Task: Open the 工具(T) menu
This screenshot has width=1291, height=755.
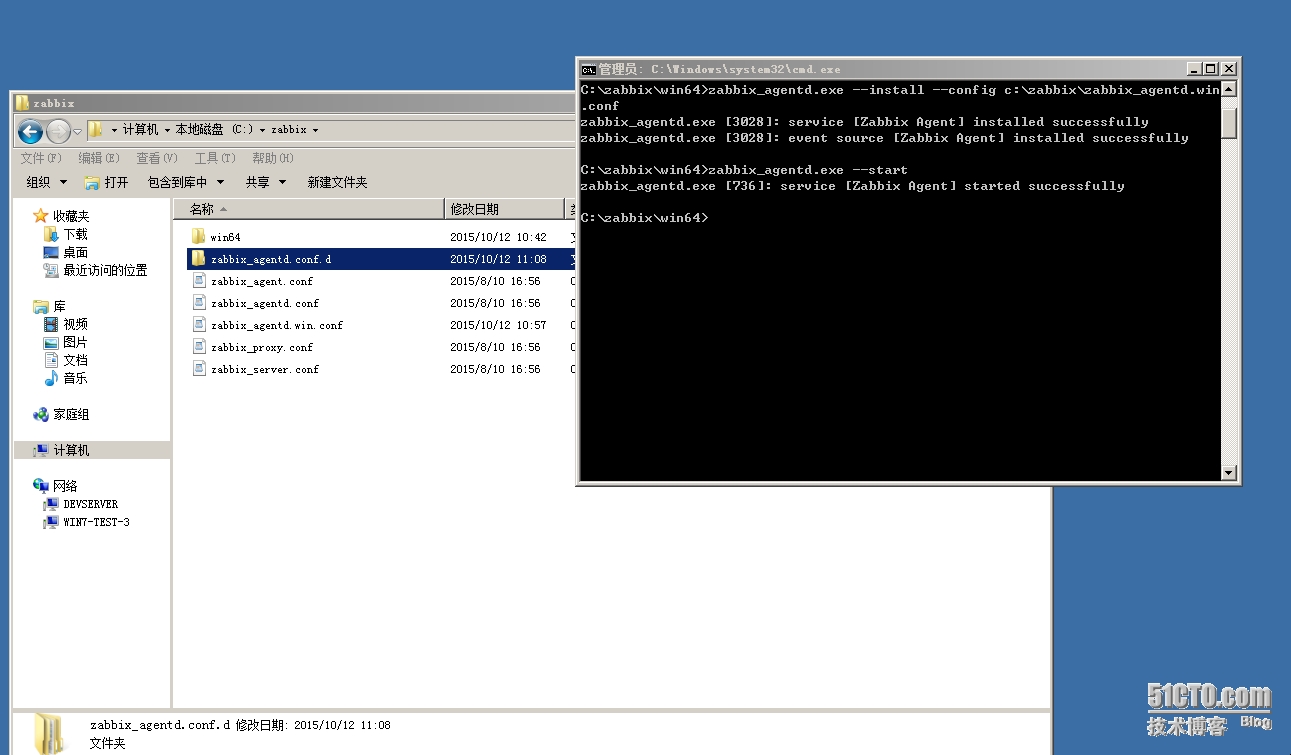Action: pyautogui.click(x=215, y=158)
